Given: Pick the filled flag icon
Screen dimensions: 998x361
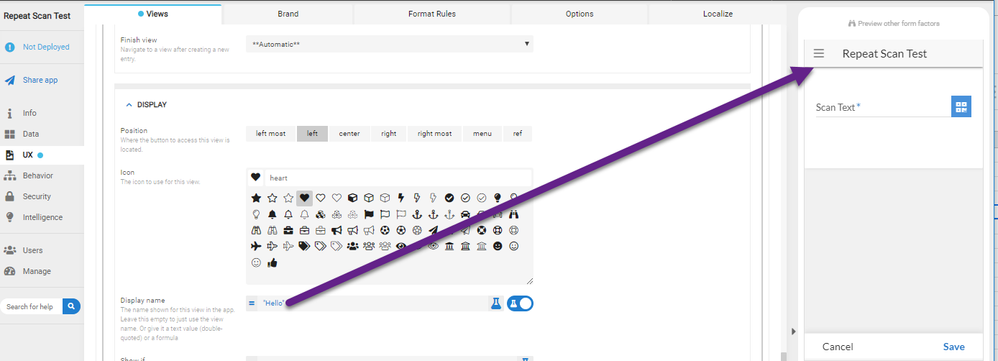Looking at the screenshot, I should click(369, 214).
